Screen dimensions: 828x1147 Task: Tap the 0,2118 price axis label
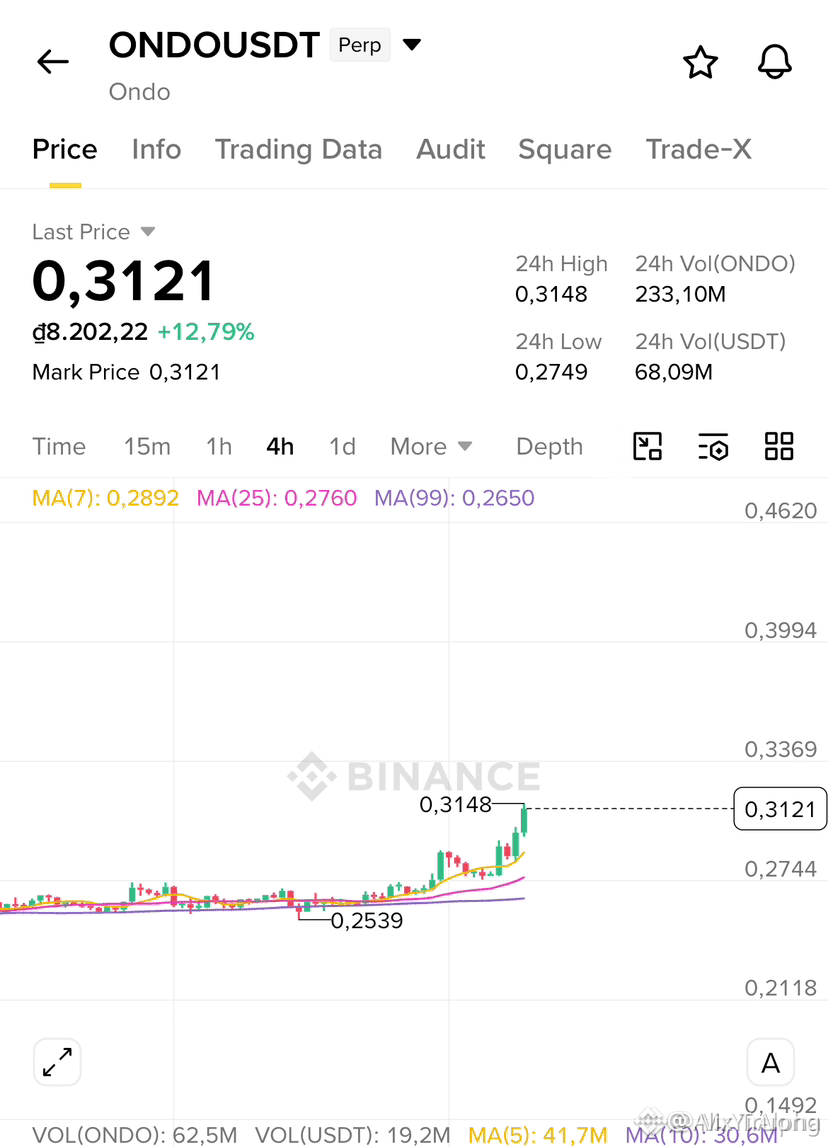(780, 988)
